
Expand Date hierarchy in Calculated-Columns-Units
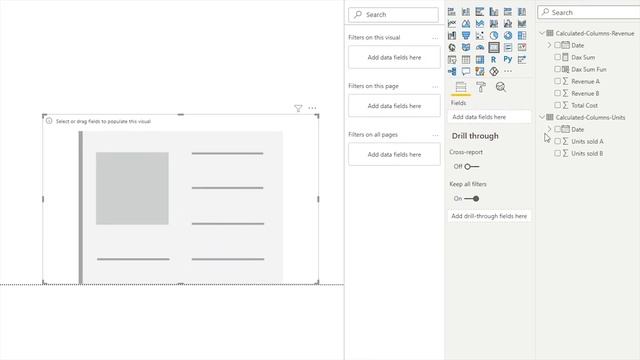coord(549,129)
